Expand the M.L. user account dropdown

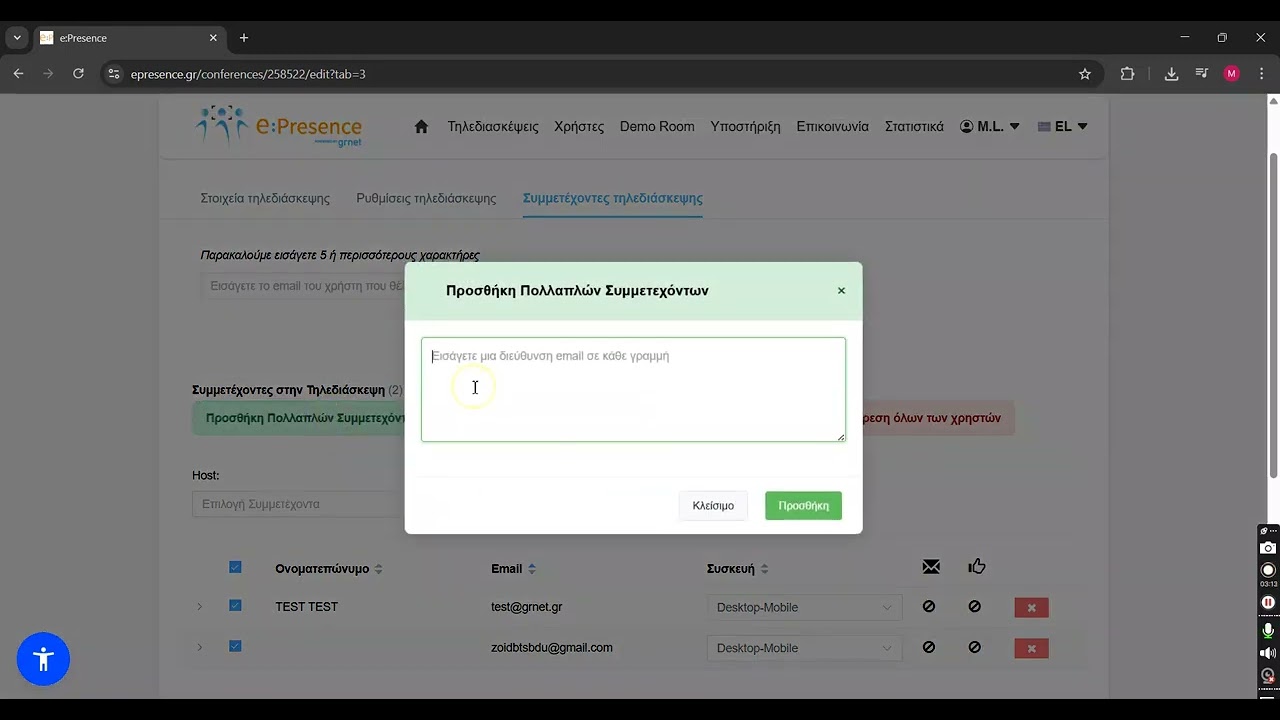(990, 127)
